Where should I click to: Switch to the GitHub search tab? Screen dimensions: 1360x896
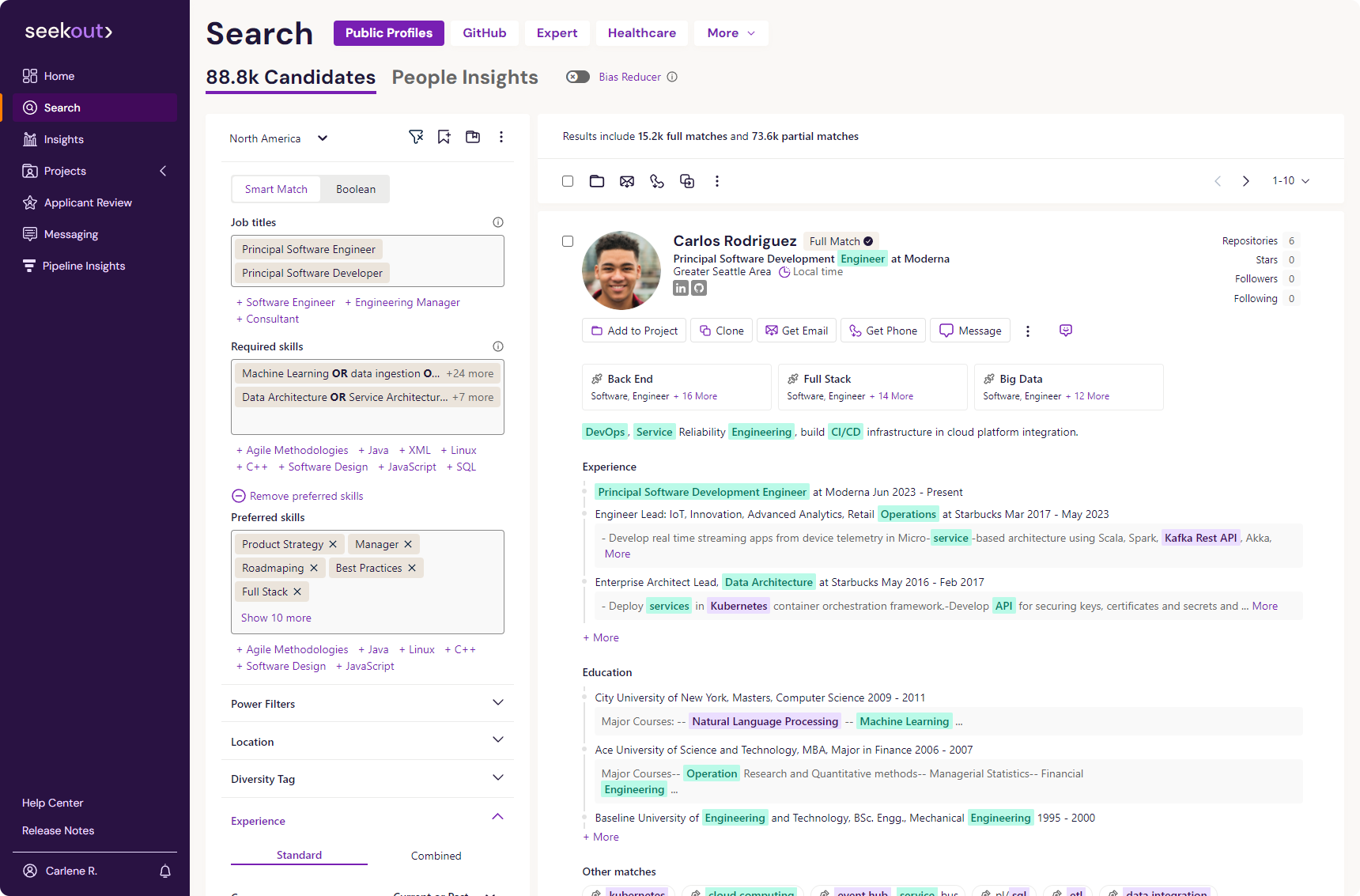(484, 33)
